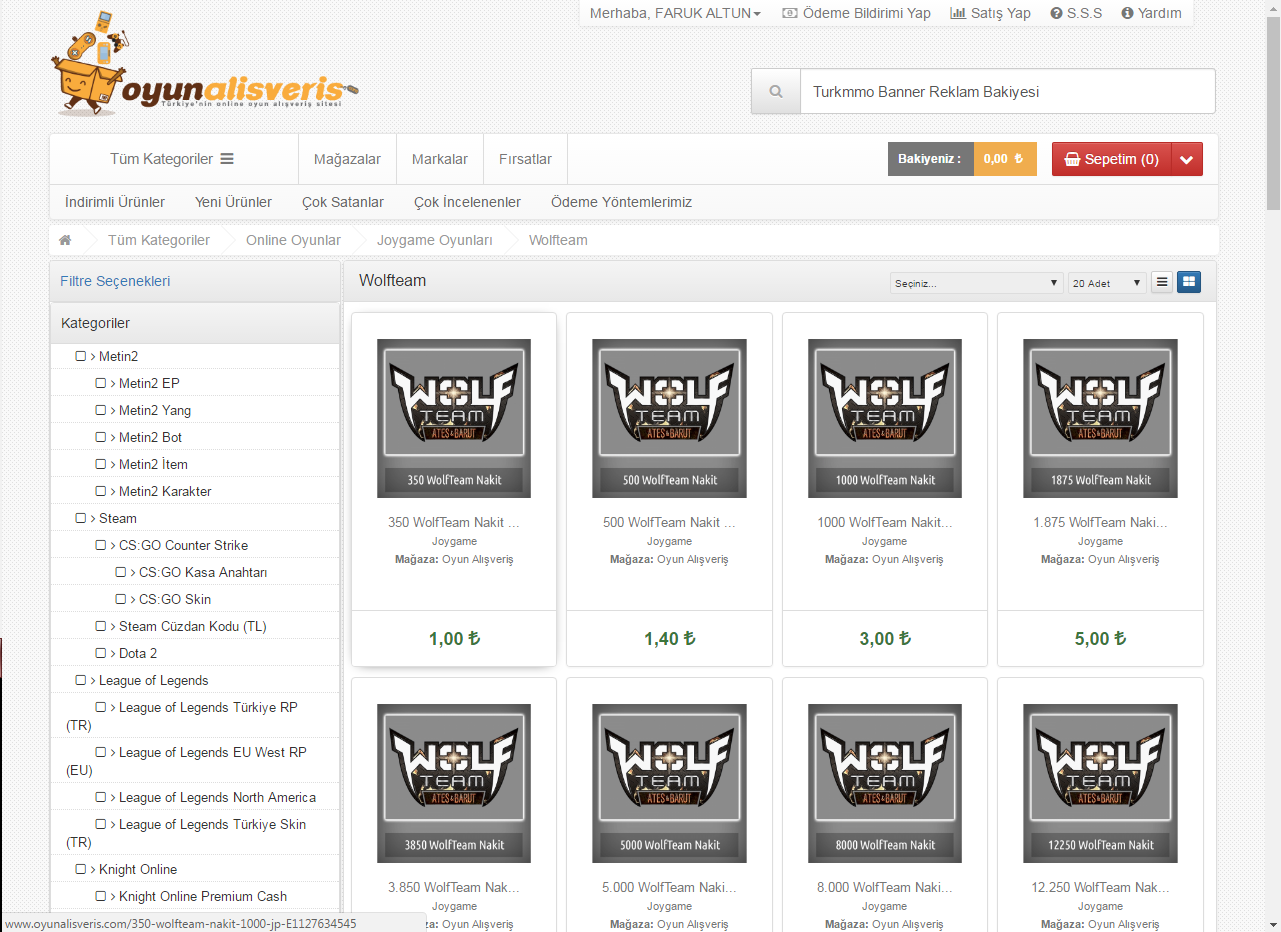
Task: Check the Metin2 İtem checkbox
Action: pyautogui.click(x=101, y=464)
